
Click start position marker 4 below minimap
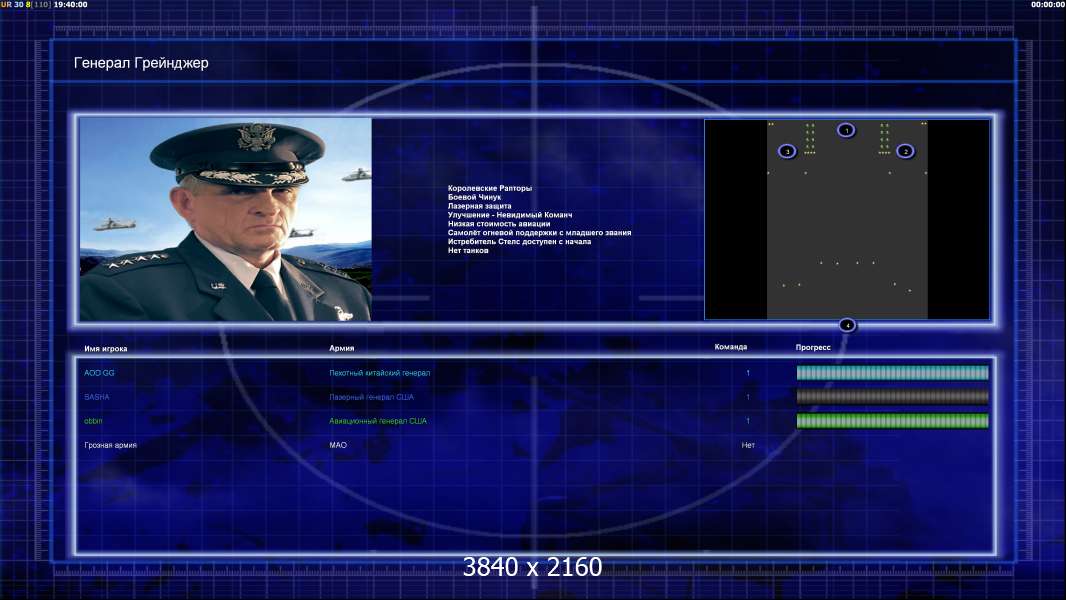(847, 325)
